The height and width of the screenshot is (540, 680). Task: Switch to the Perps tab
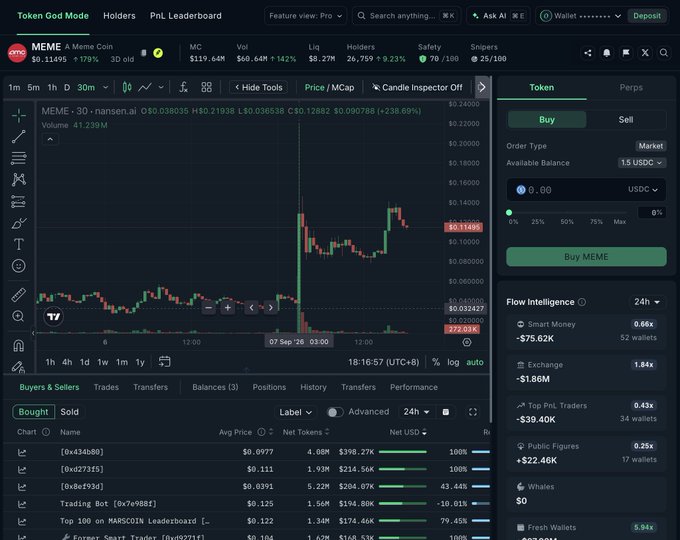point(631,88)
